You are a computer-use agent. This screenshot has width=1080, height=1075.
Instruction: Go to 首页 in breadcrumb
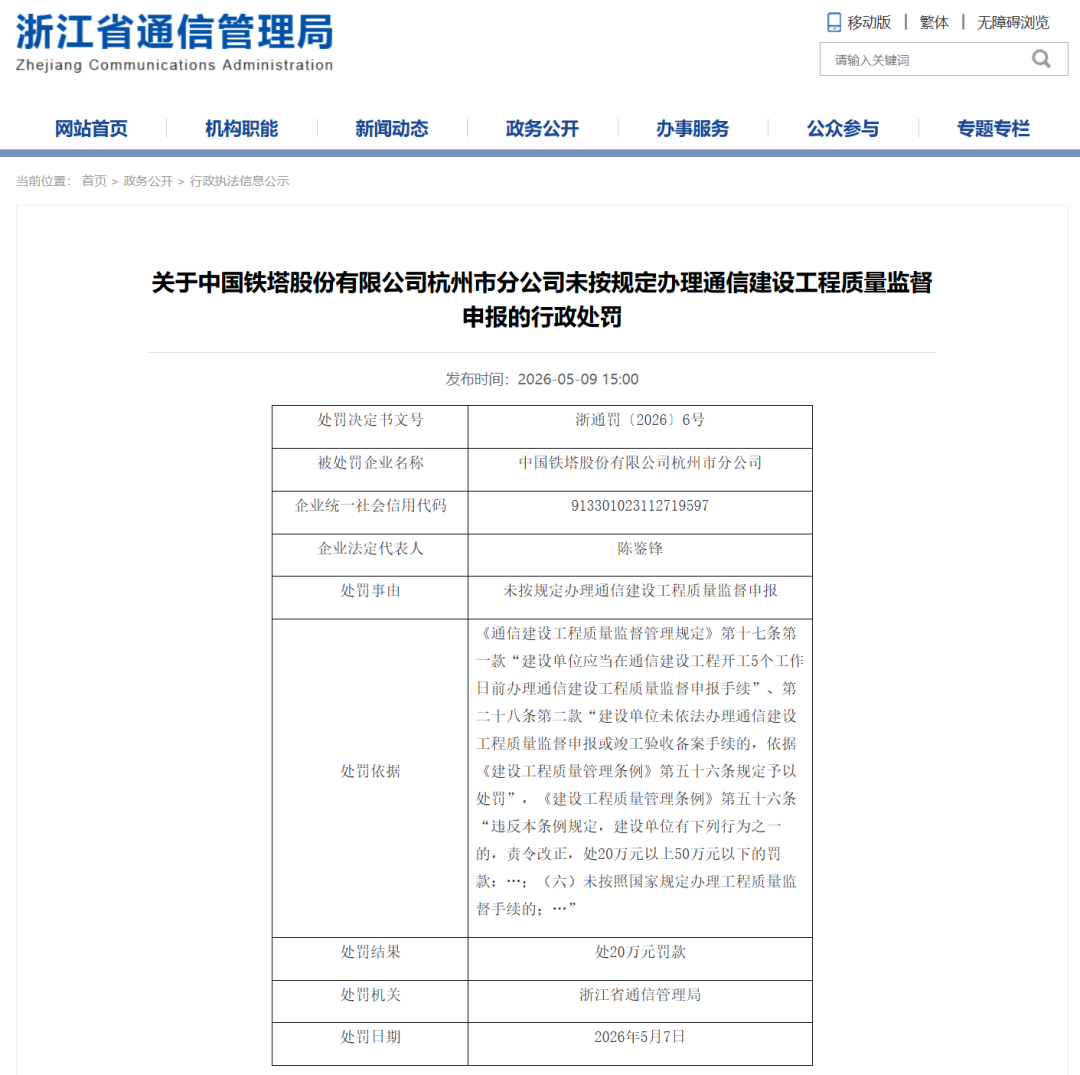point(94,181)
